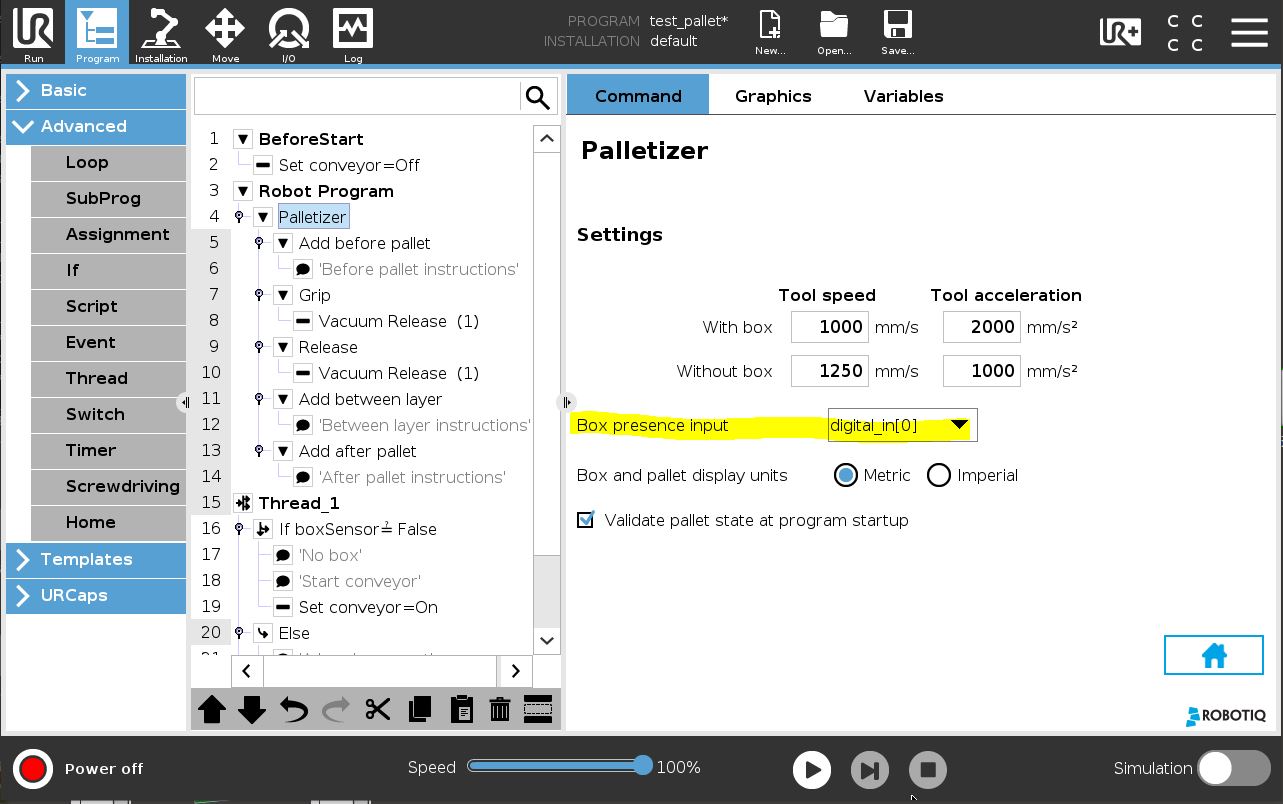Screen dimensions: 1283x804
Task: Click the home position button
Action: (x=1214, y=656)
